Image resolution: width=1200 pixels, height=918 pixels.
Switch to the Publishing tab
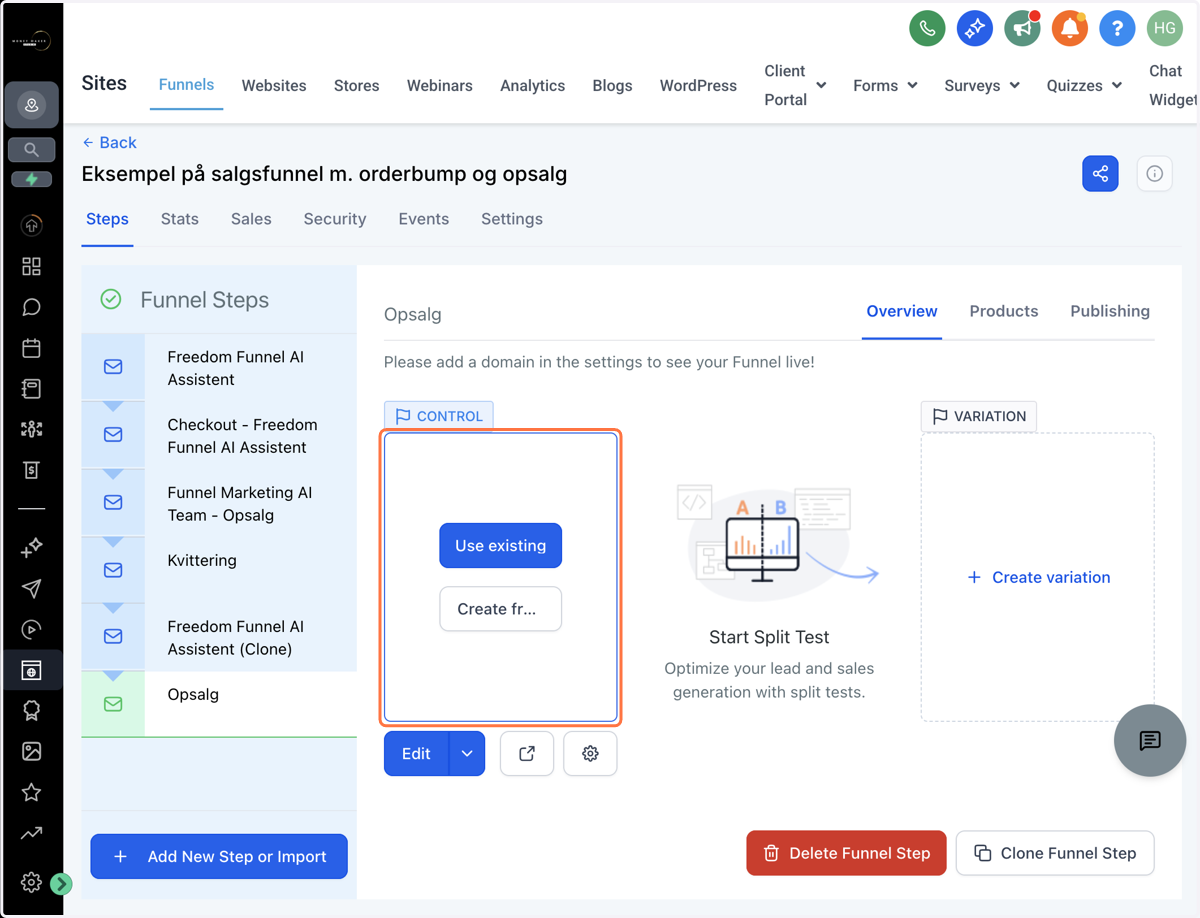point(1110,311)
